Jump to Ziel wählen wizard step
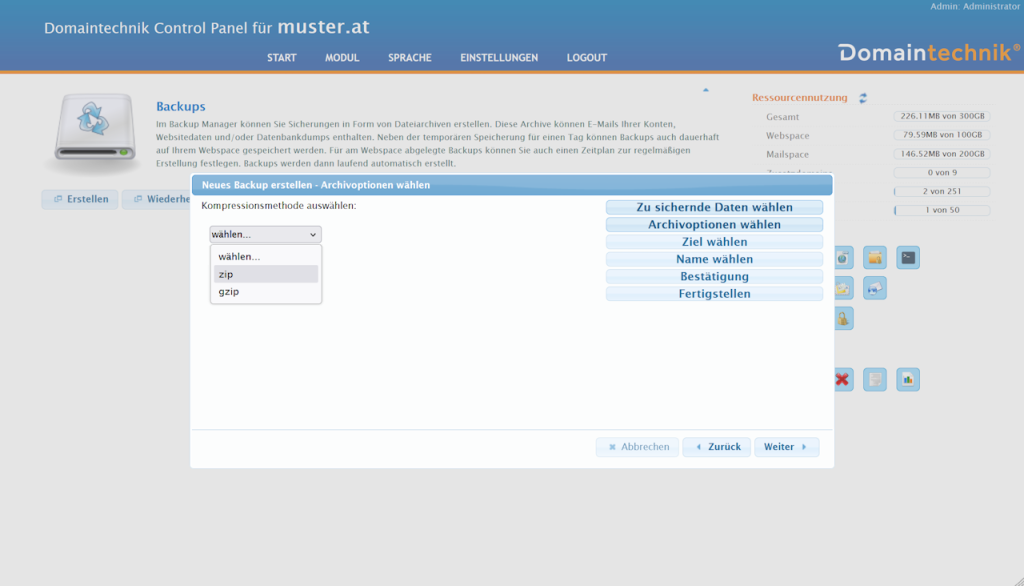 pos(714,242)
